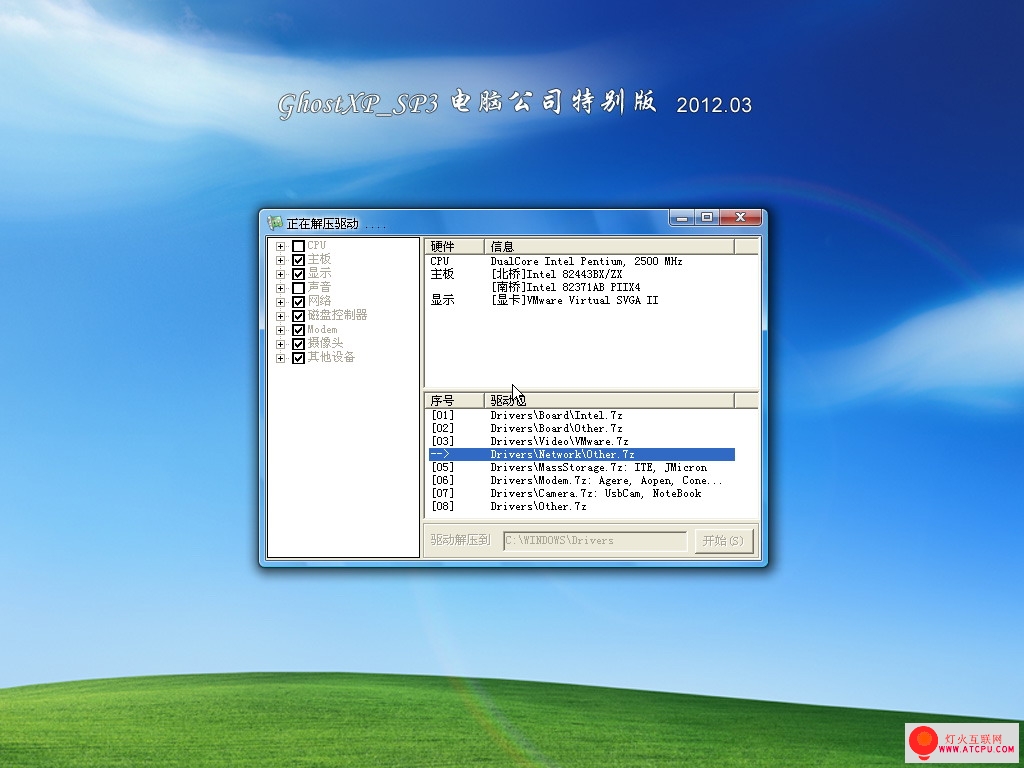
Task: Close the driver extraction window
Action: pos(740,217)
